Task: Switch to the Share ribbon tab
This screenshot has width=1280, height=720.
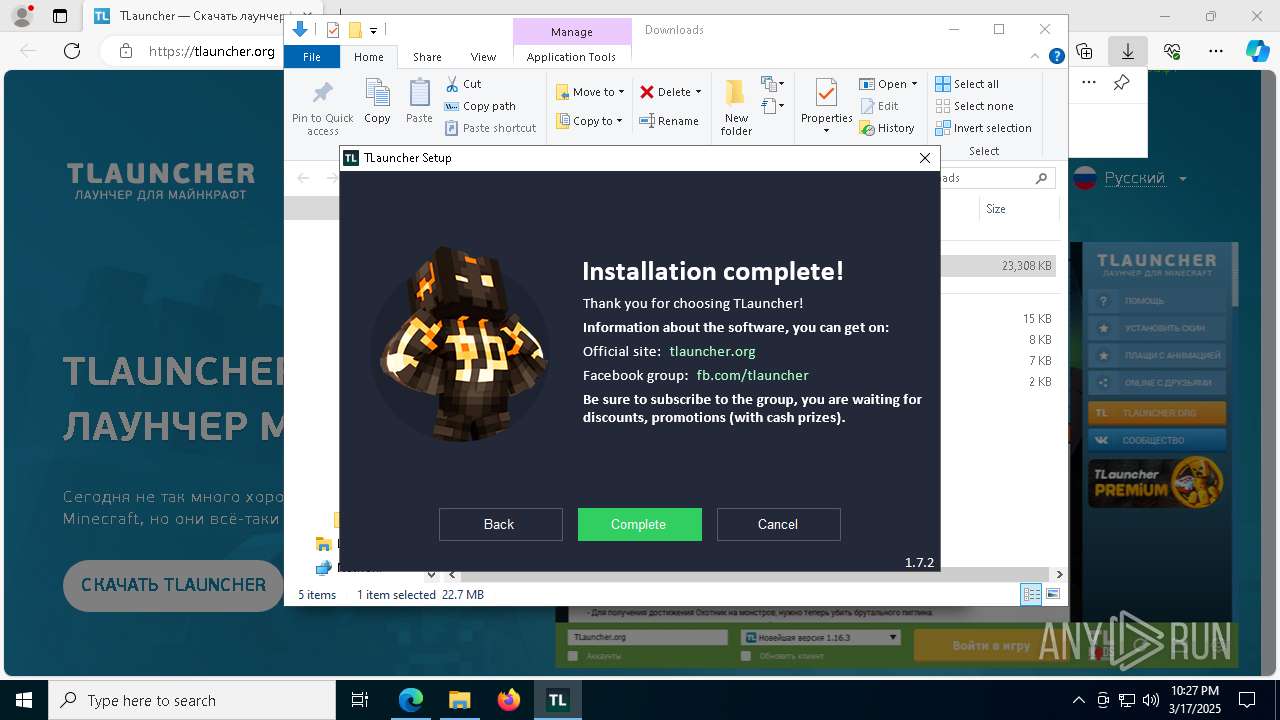Action: (x=427, y=57)
